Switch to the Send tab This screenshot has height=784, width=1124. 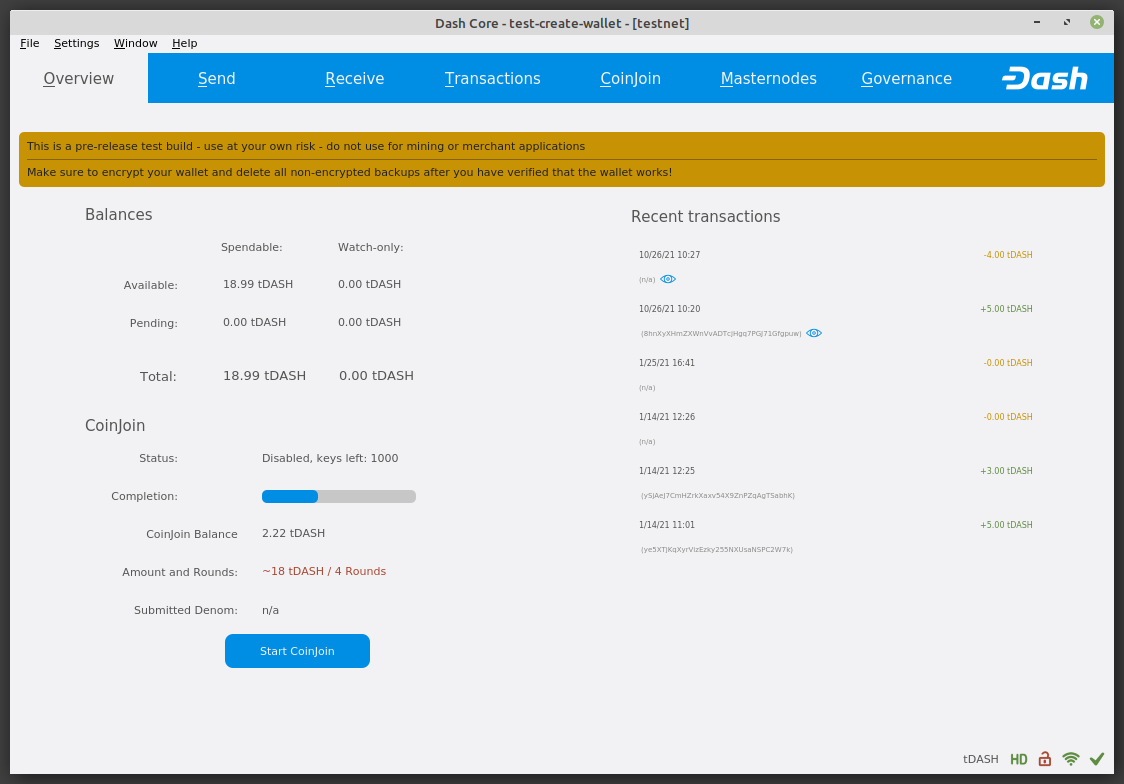(216, 79)
